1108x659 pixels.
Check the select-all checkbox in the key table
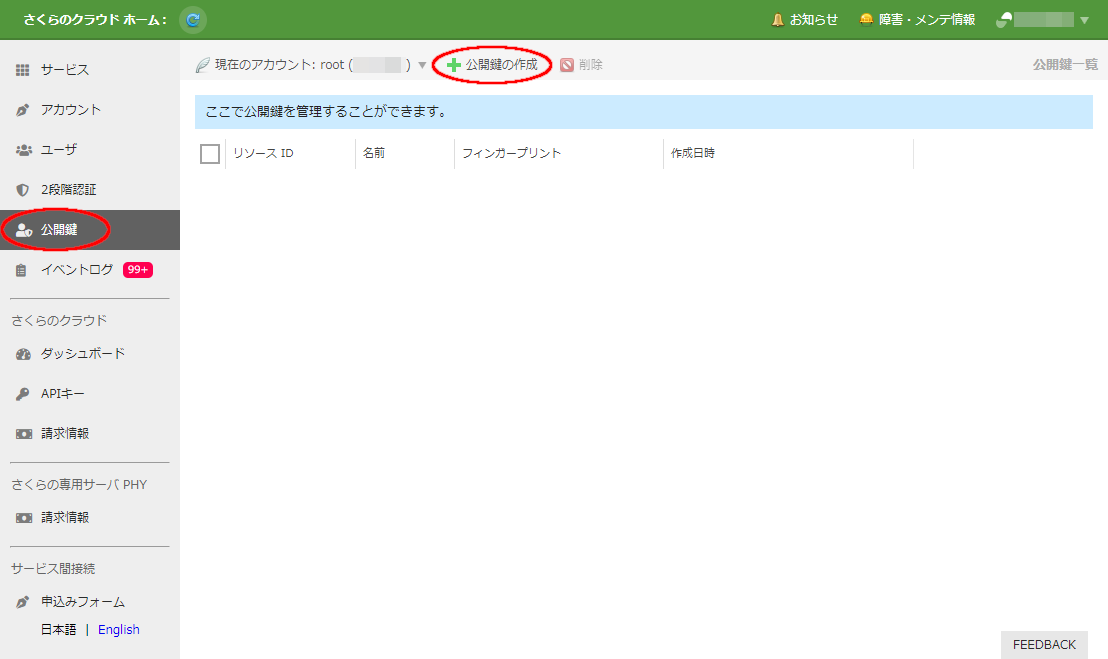pos(209,153)
